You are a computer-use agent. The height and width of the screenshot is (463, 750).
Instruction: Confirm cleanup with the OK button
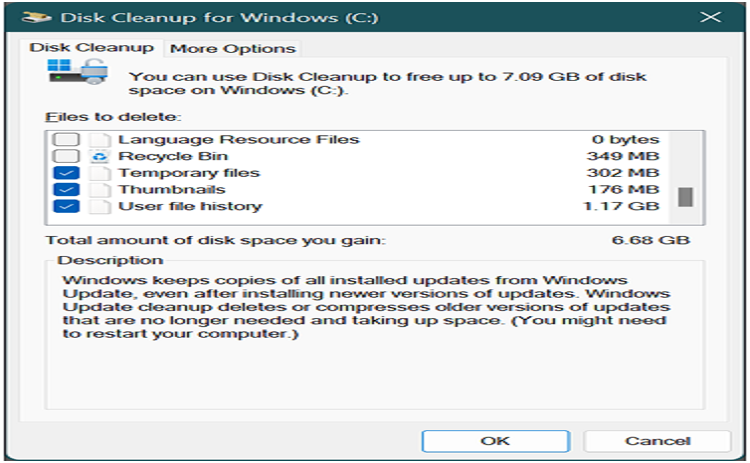tap(496, 441)
